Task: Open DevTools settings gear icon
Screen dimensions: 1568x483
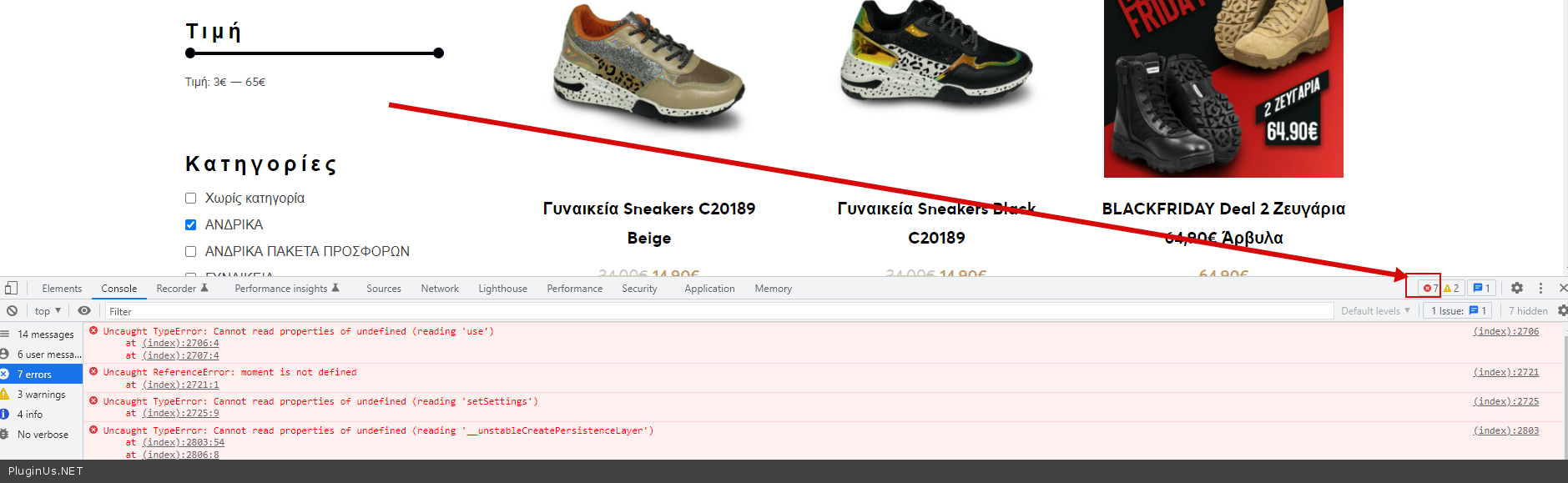Action: (x=1517, y=288)
